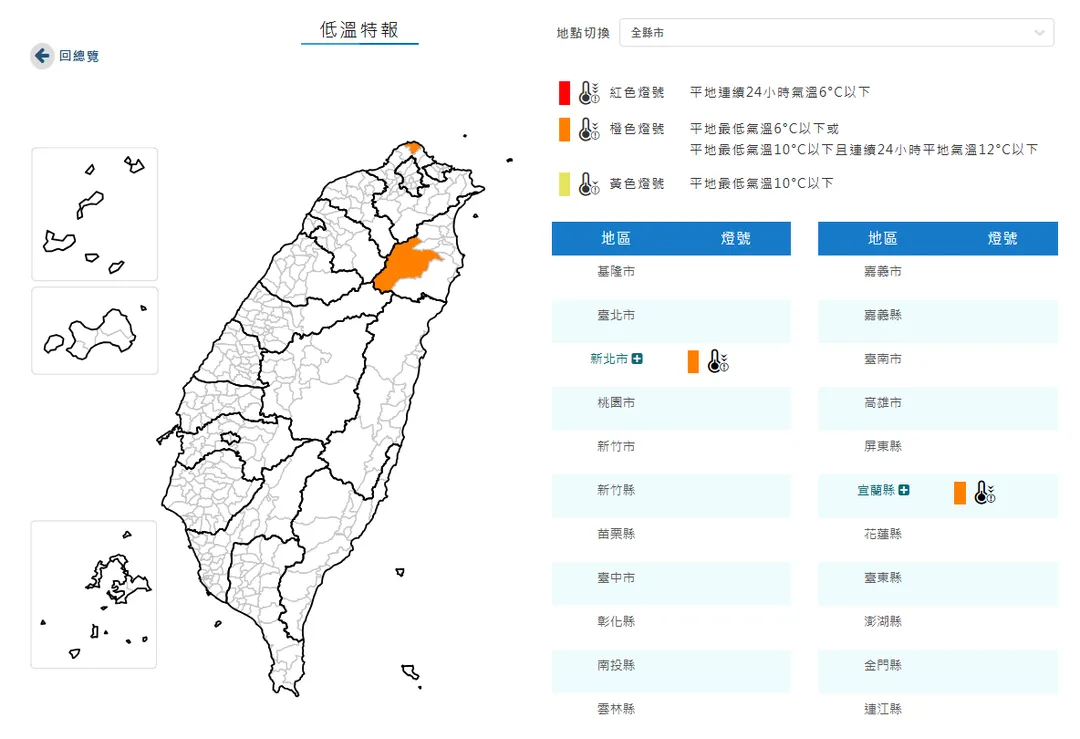Click the Matsu islands inset map
The height and width of the screenshot is (739, 1080).
coord(94,214)
